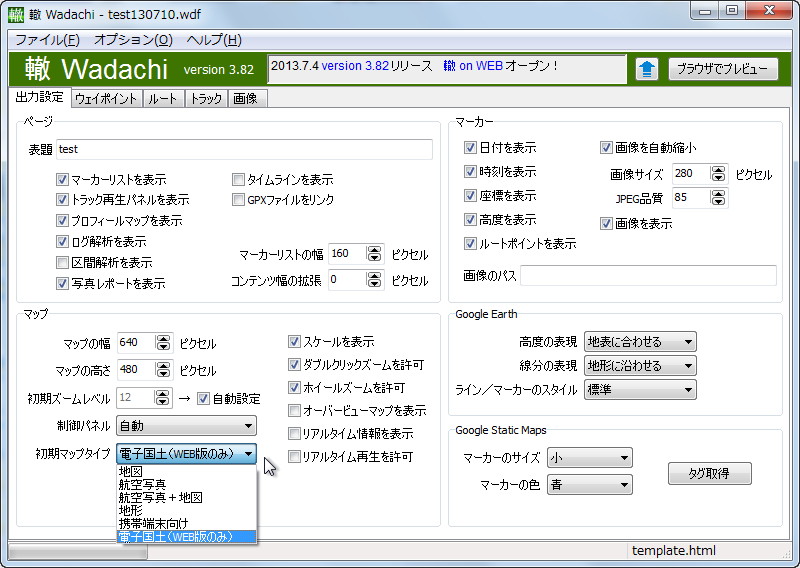Toggle トラック再生パネルを表示 checkbox
This screenshot has width=800, height=568.
point(62,200)
